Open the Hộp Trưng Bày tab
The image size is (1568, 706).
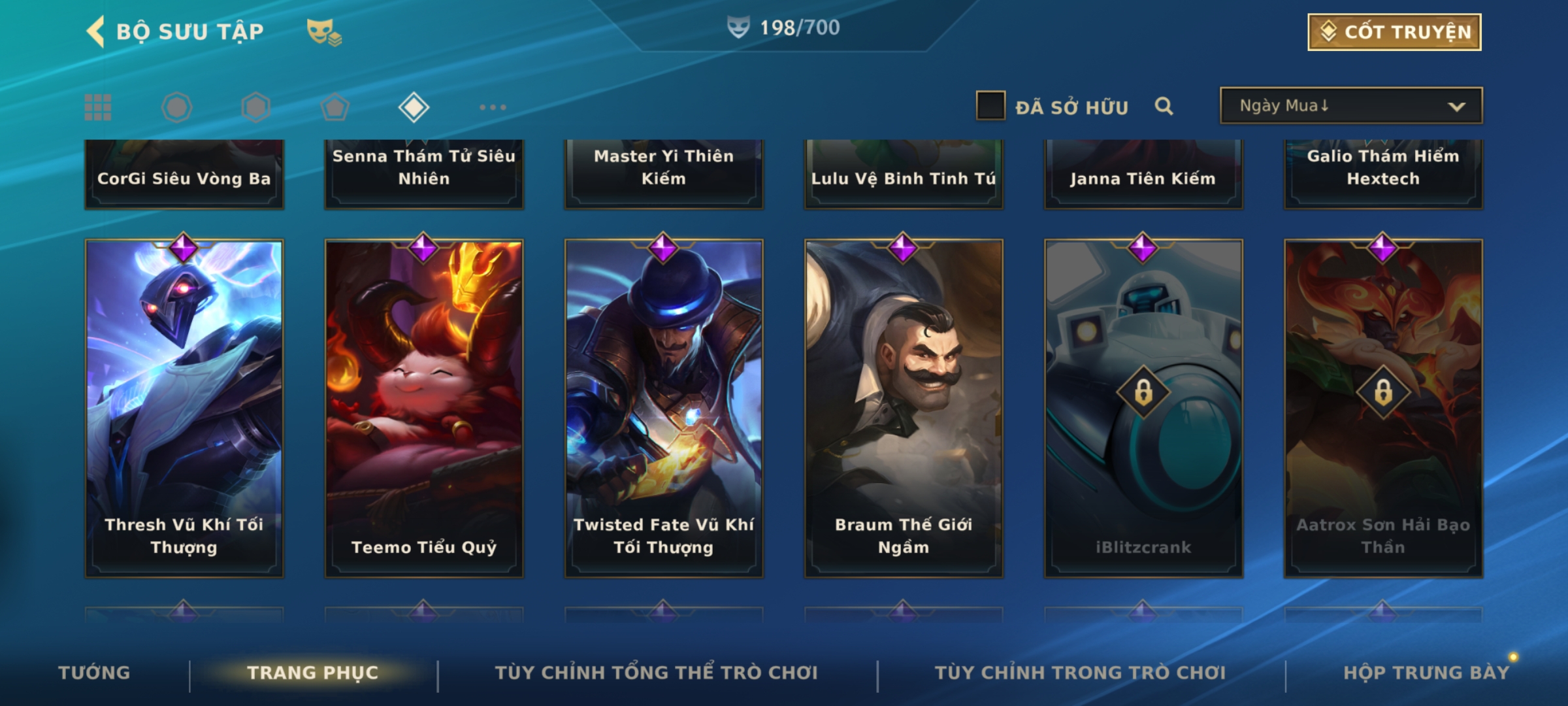coord(1426,673)
